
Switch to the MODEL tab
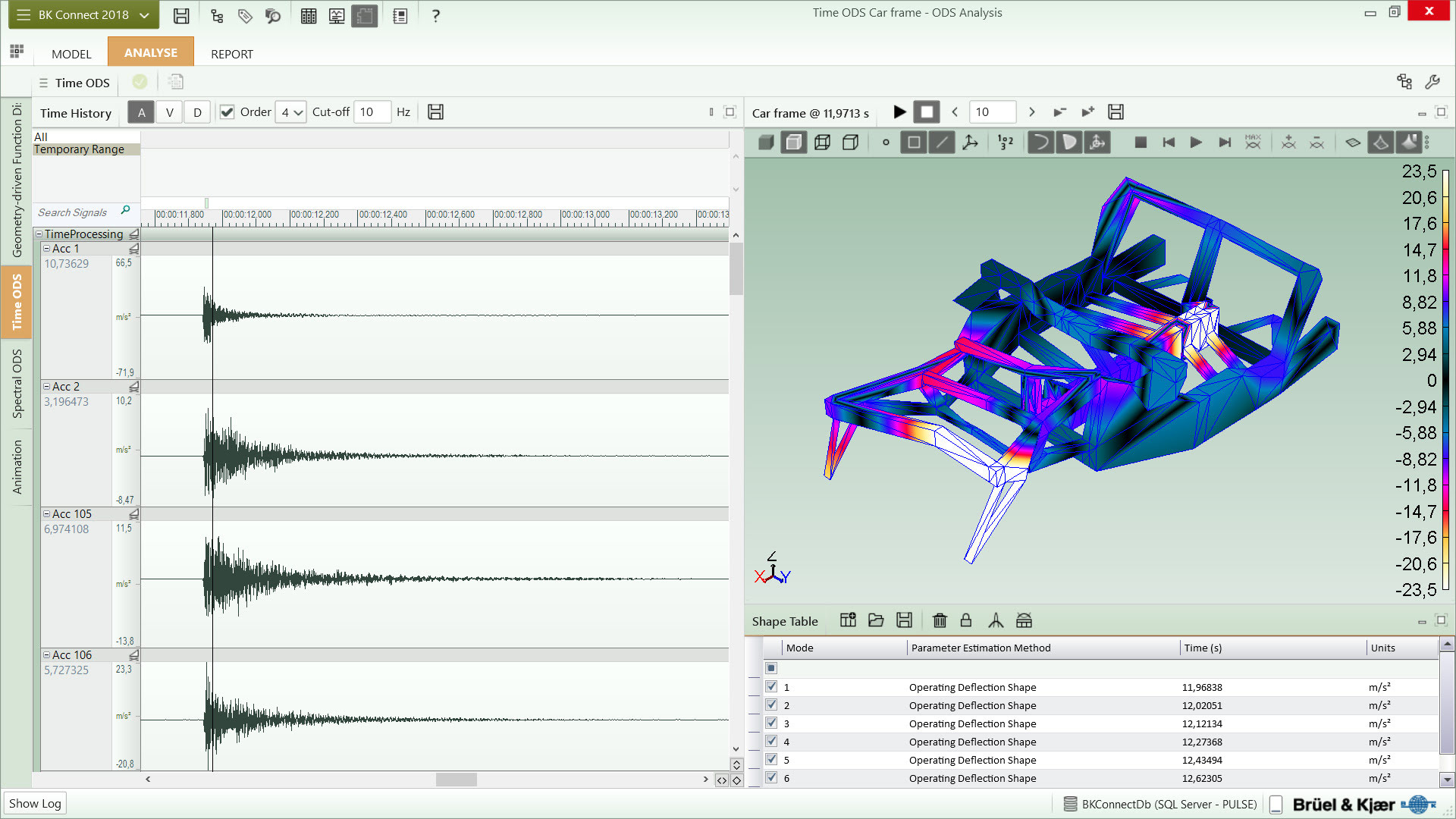click(71, 54)
